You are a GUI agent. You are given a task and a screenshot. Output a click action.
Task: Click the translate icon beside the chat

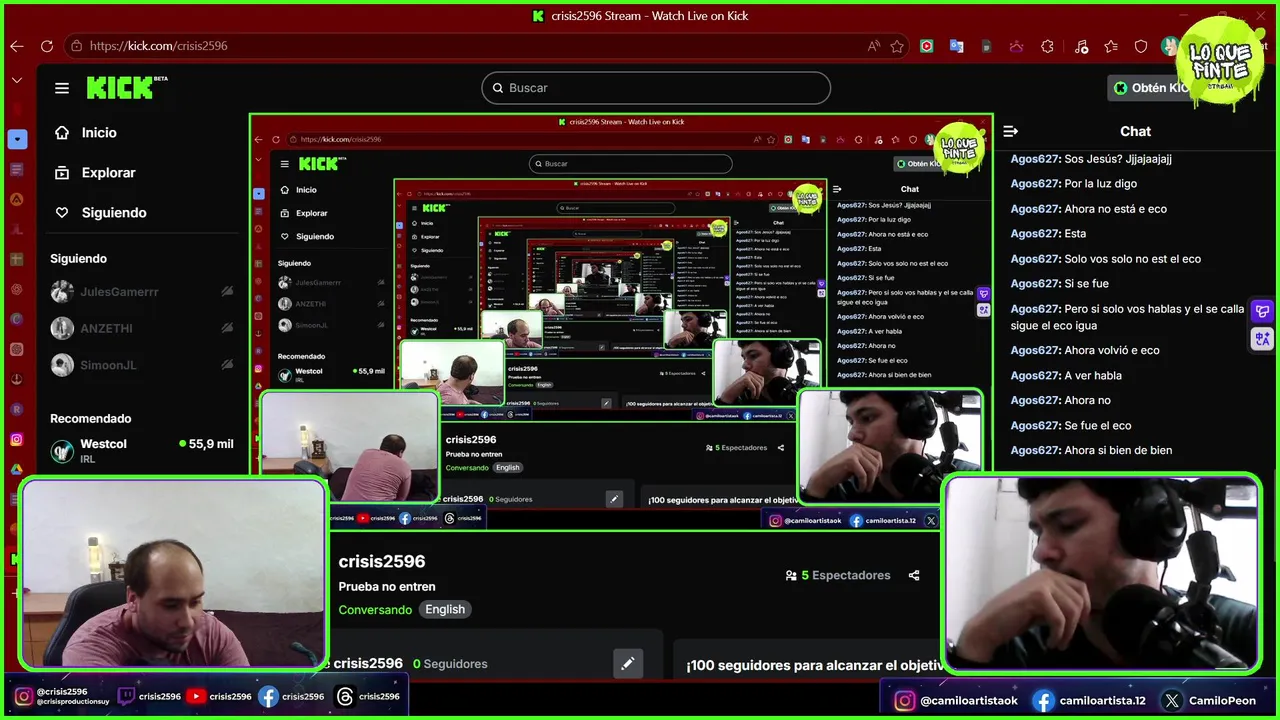click(1262, 339)
